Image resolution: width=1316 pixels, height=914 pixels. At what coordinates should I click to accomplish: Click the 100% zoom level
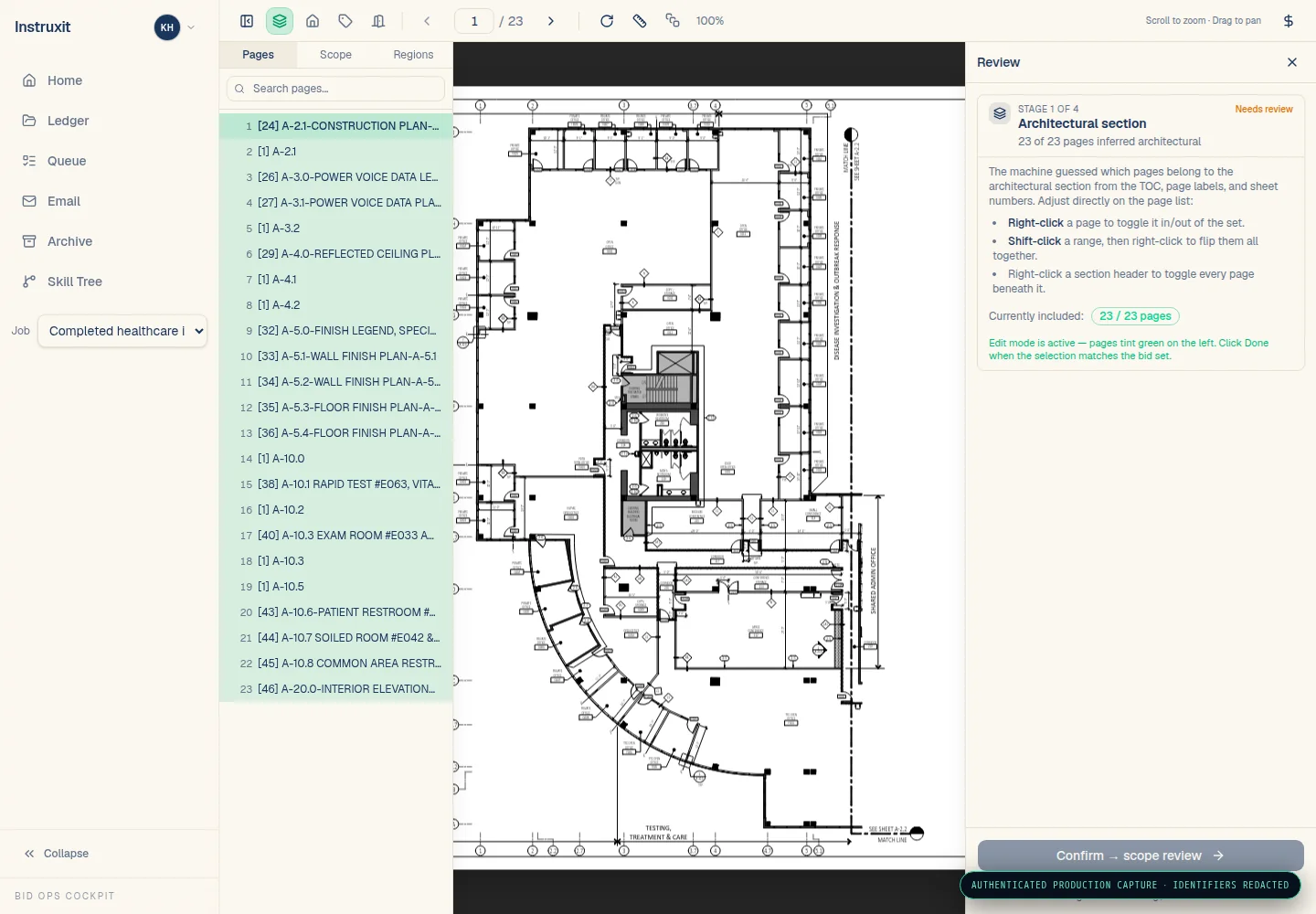(710, 21)
